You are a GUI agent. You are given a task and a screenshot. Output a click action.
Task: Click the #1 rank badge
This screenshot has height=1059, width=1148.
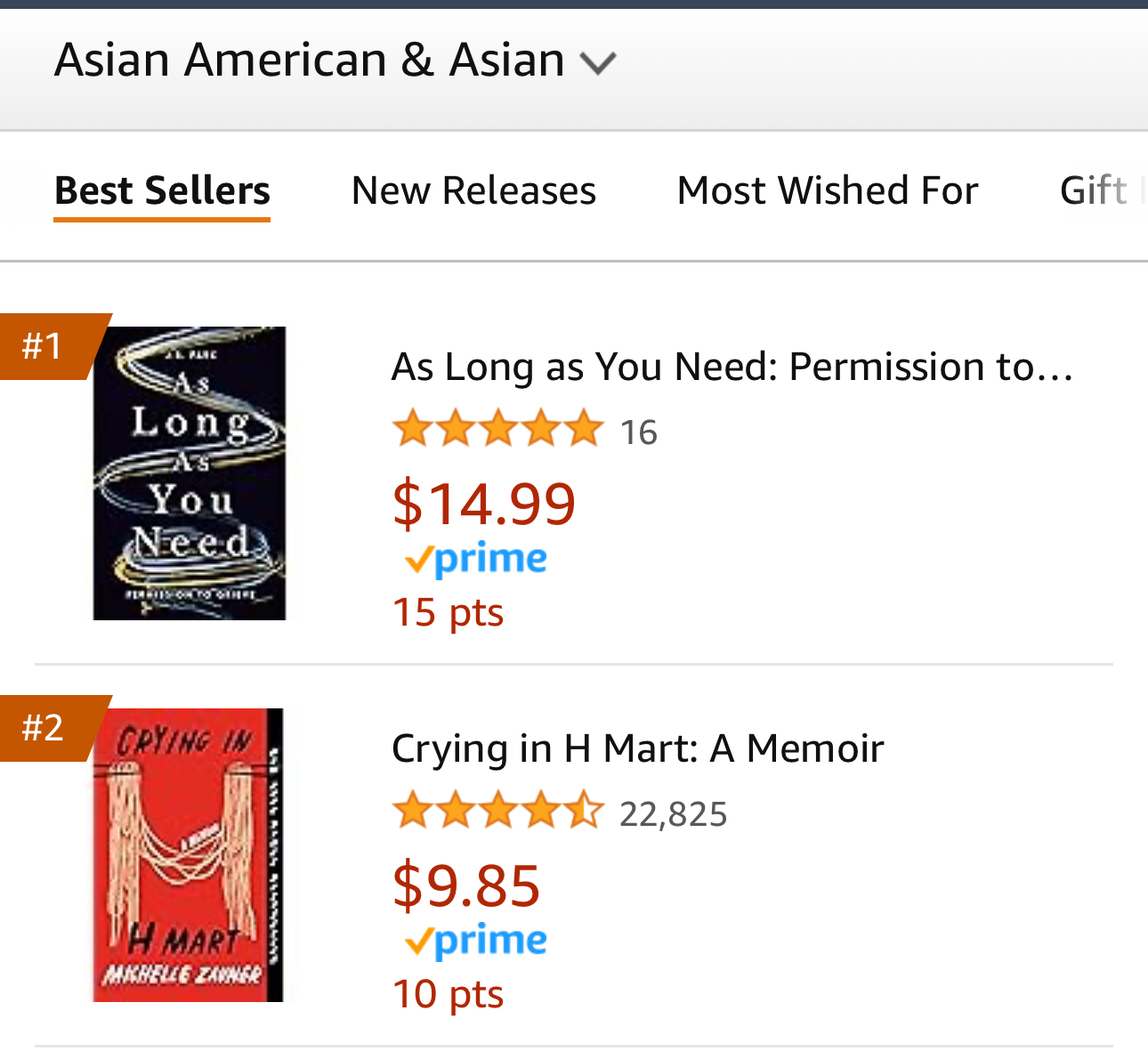44,346
